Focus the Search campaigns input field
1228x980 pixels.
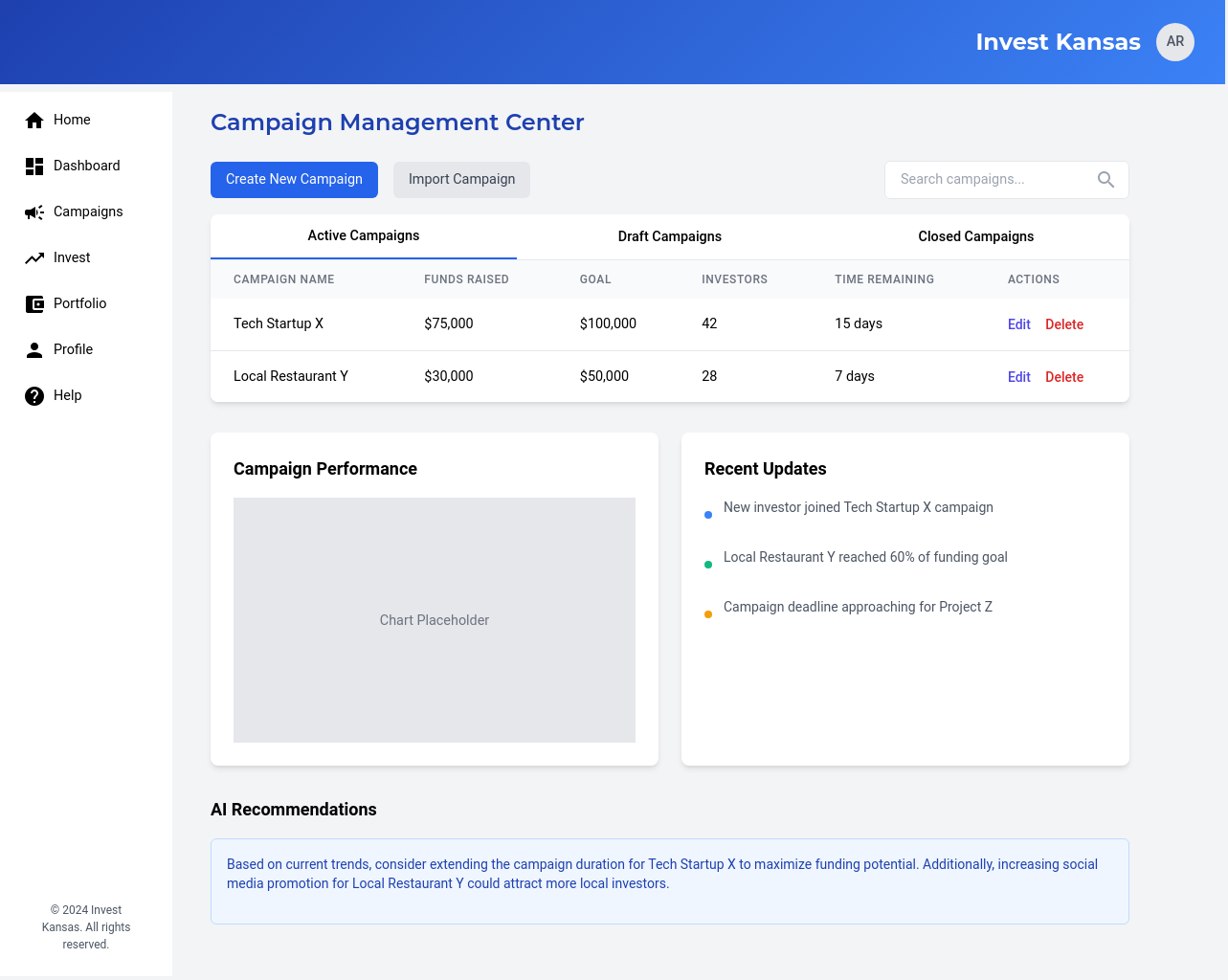point(986,180)
